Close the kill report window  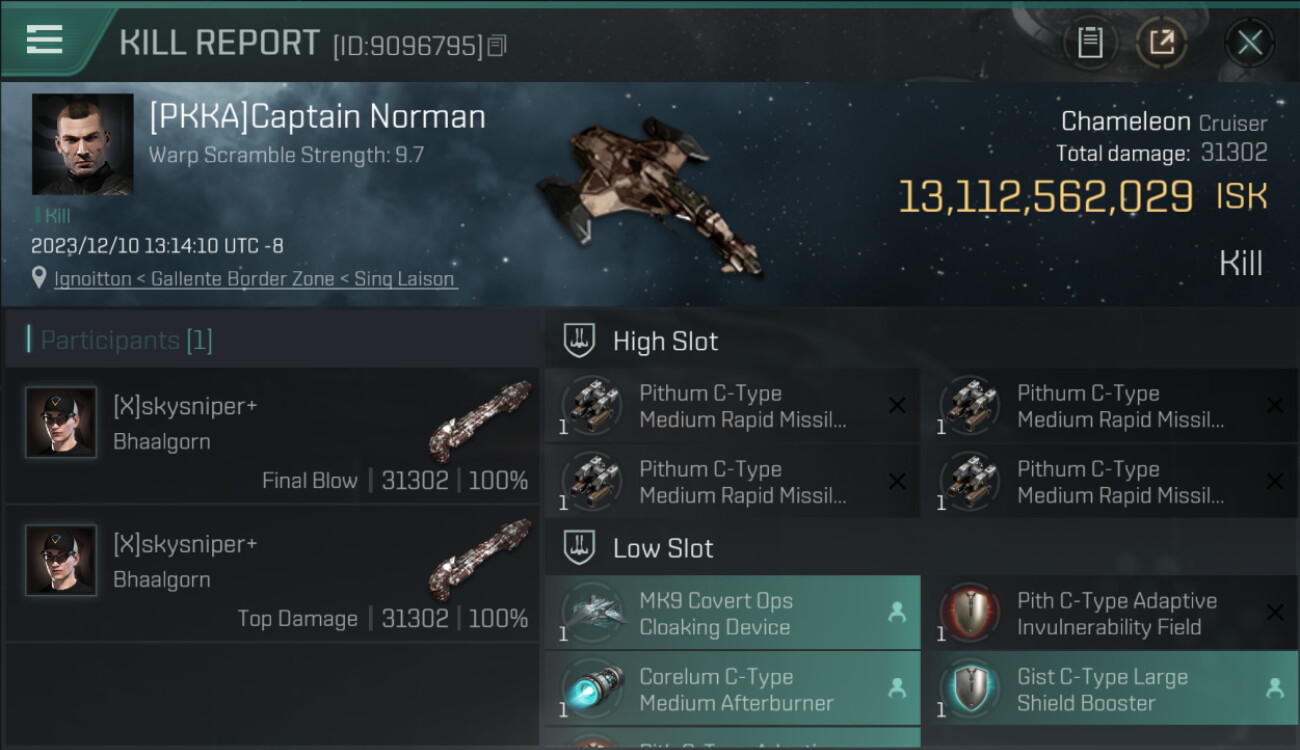[x=1249, y=42]
